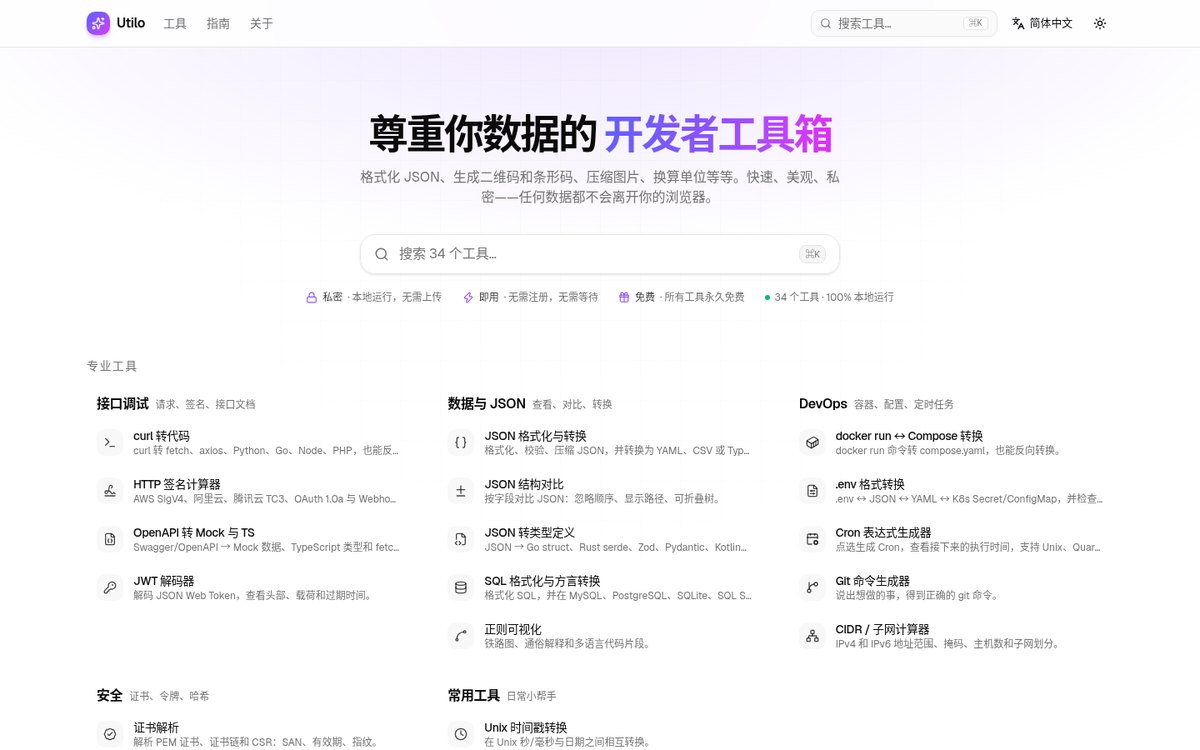This screenshot has height=750, width=1200.
Task: Open the docker run ↔ Compose 转换 icon
Action: 812,442
